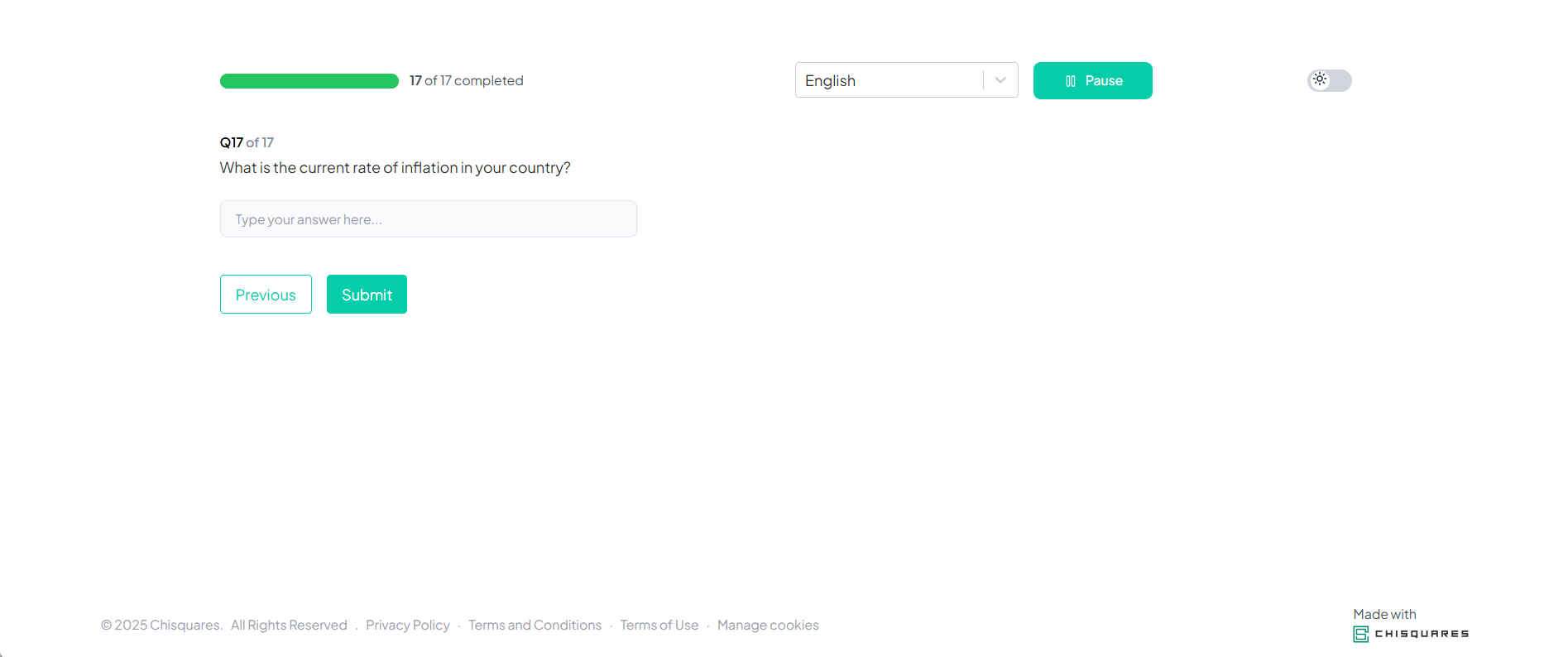
Task: Click the green survey progress bar
Action: point(309,81)
